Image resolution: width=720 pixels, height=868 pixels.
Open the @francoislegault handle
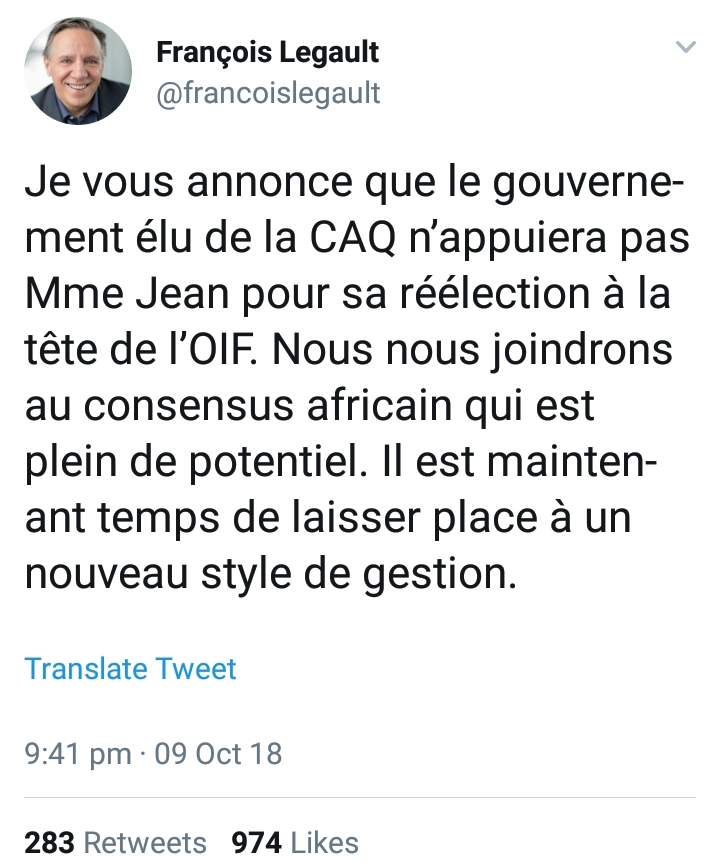[x=269, y=93]
